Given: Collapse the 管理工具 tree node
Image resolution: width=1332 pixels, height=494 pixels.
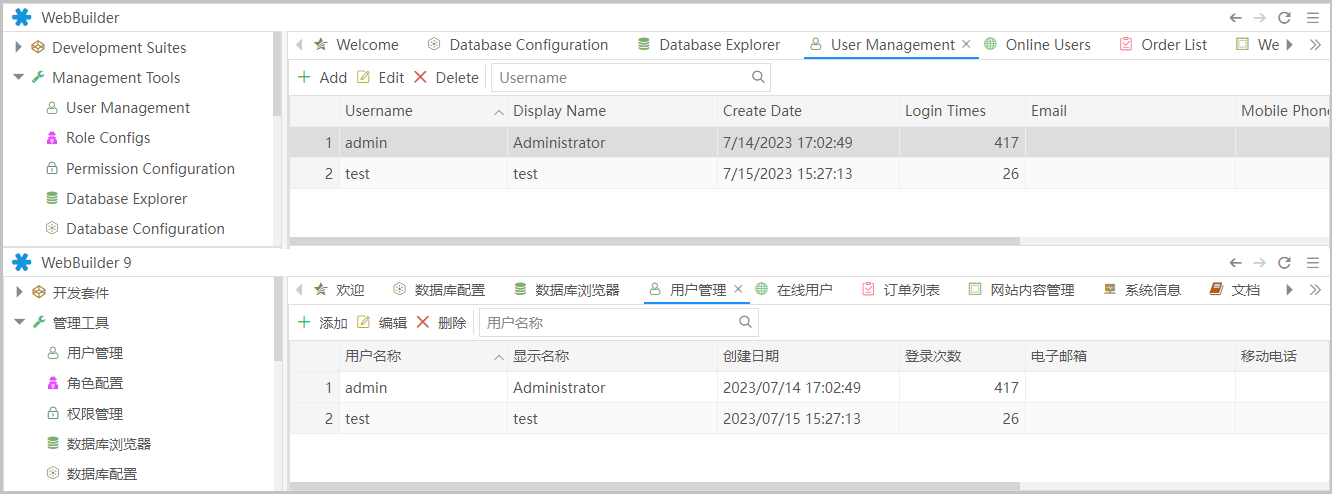Looking at the screenshot, I should coord(18,322).
